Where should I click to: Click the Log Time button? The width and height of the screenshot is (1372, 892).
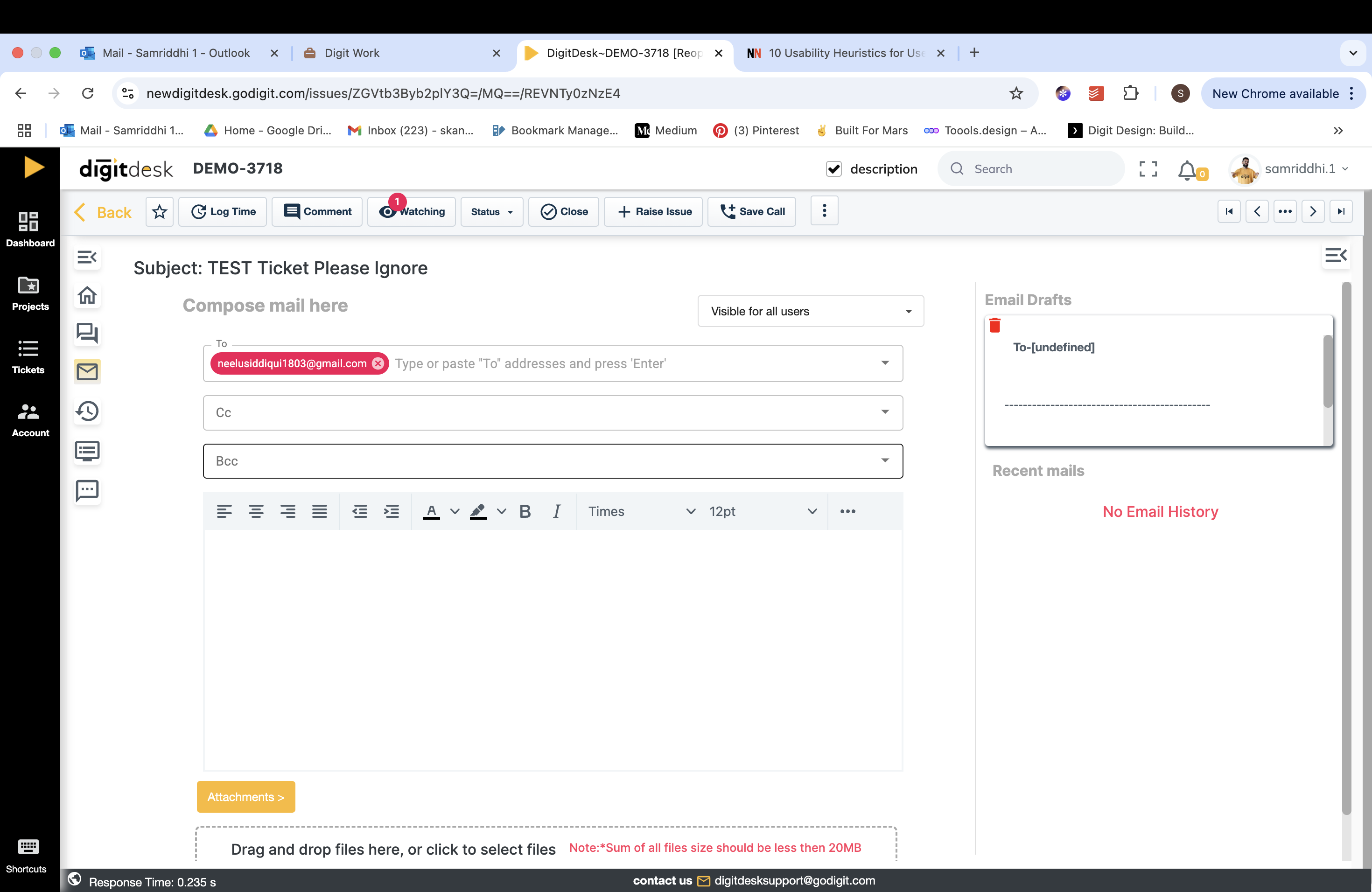click(x=223, y=211)
